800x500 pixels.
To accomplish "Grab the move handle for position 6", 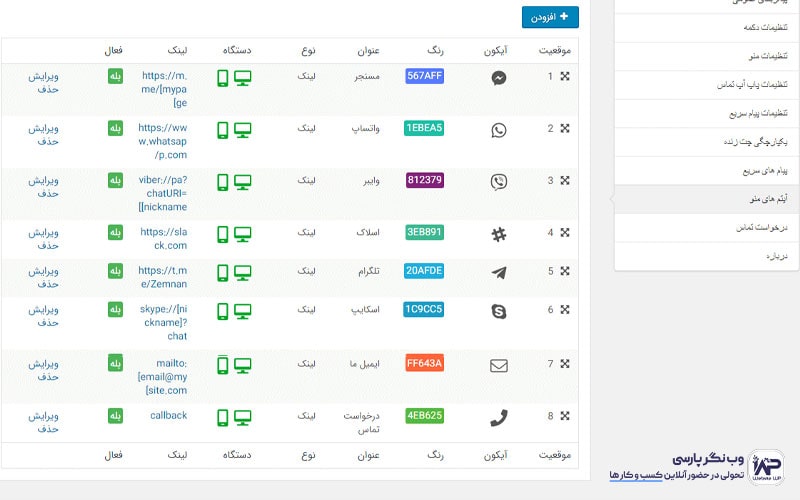I will 565,309.
